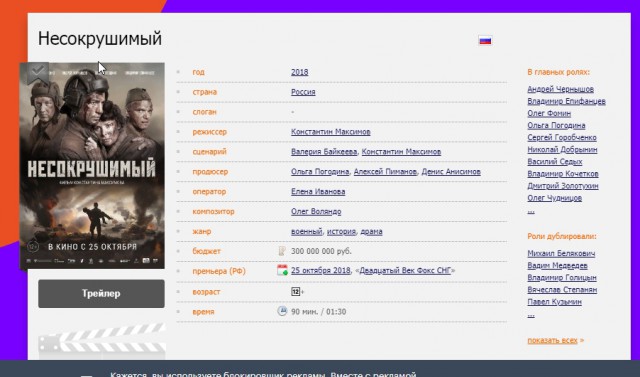
Task: Select the драма genre link
Action: point(371,231)
